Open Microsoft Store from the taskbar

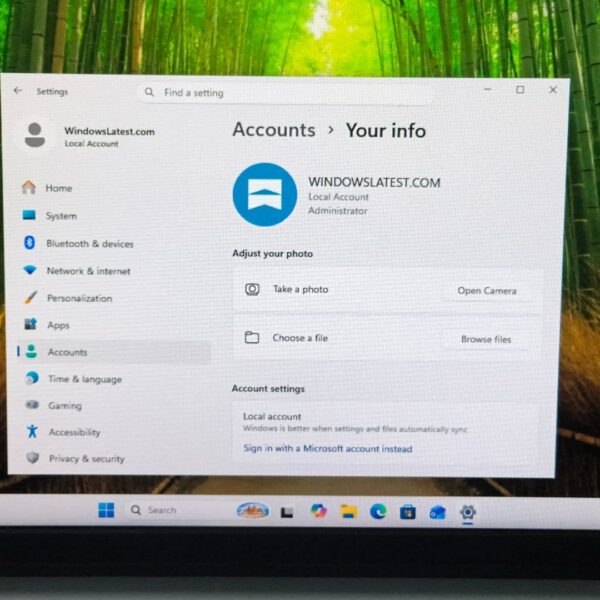408,512
